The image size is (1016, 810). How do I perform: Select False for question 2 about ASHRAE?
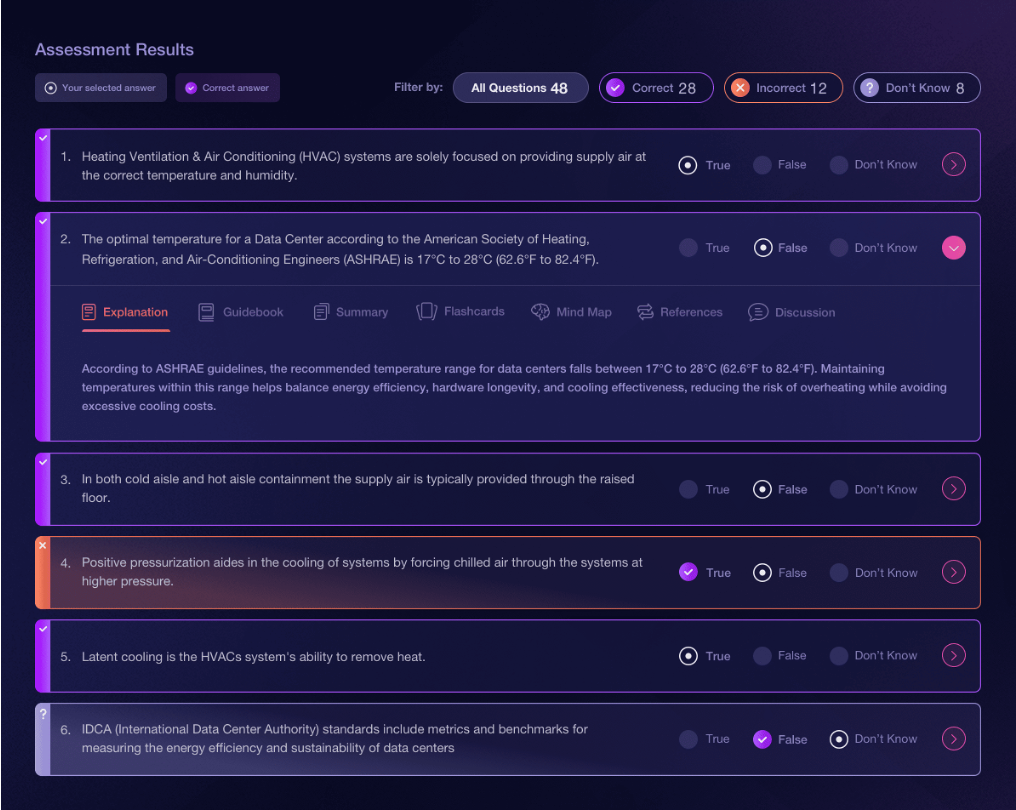(763, 248)
